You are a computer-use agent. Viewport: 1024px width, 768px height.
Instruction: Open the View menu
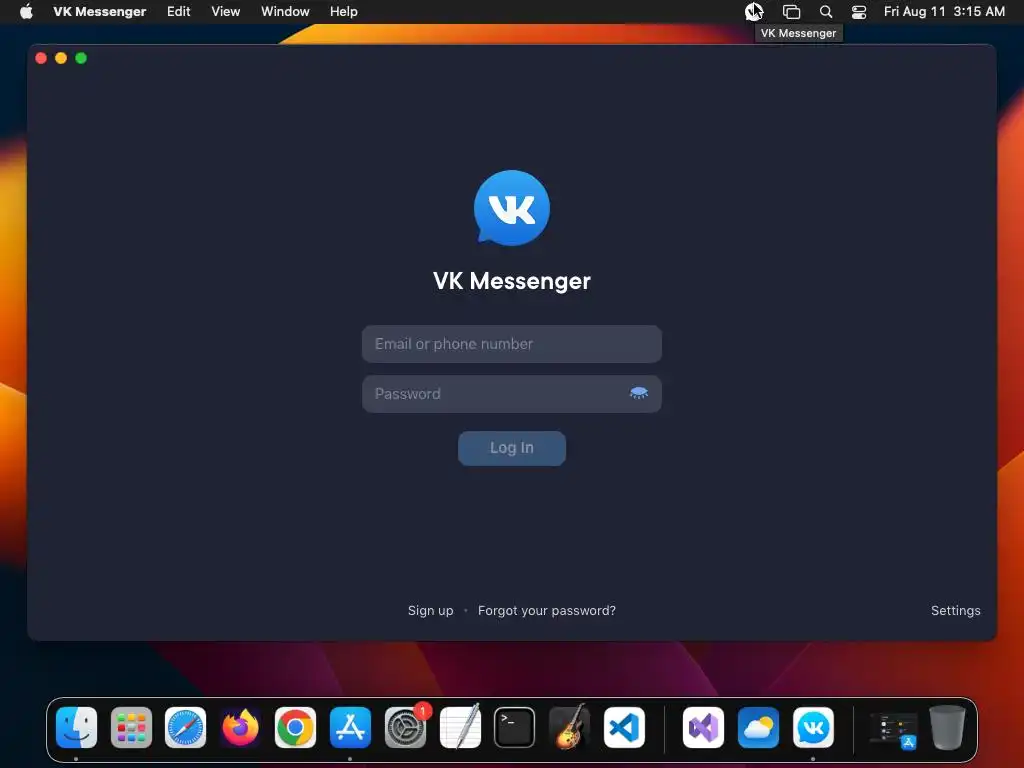(x=225, y=12)
